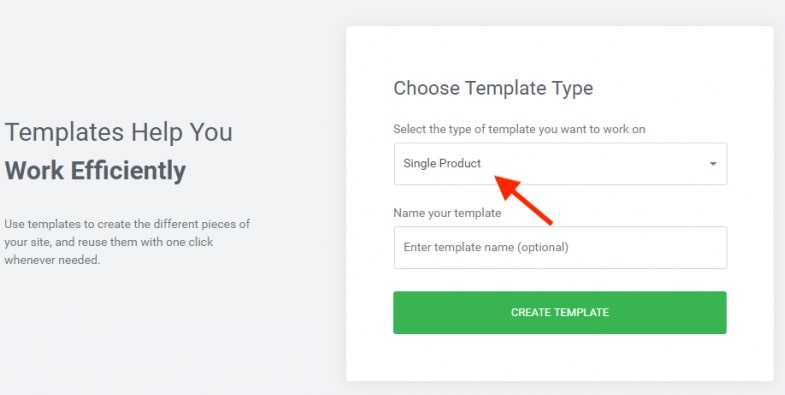Click the 'Select the type of template' label
The width and height of the screenshot is (785, 395).
pos(519,129)
